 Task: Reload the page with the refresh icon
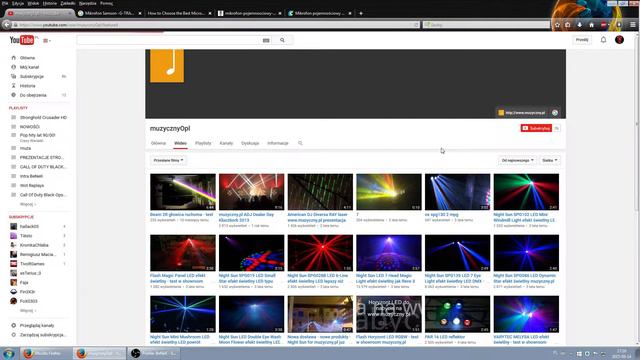click(x=416, y=25)
